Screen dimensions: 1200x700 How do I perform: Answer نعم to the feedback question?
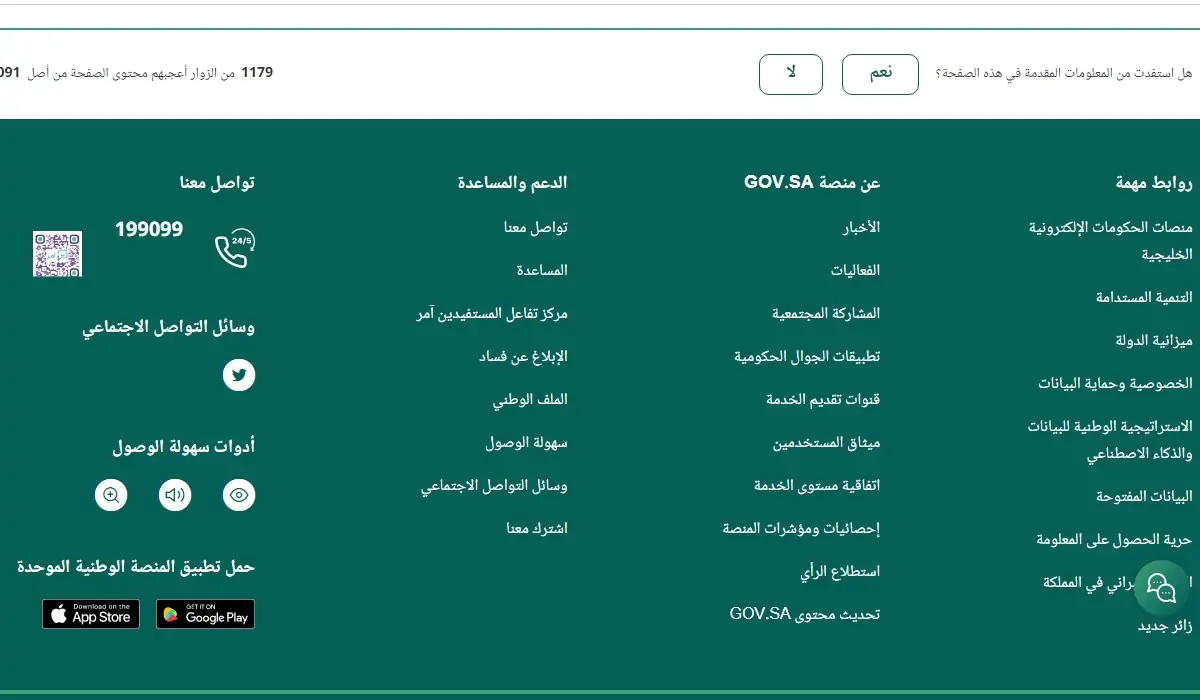coord(880,74)
